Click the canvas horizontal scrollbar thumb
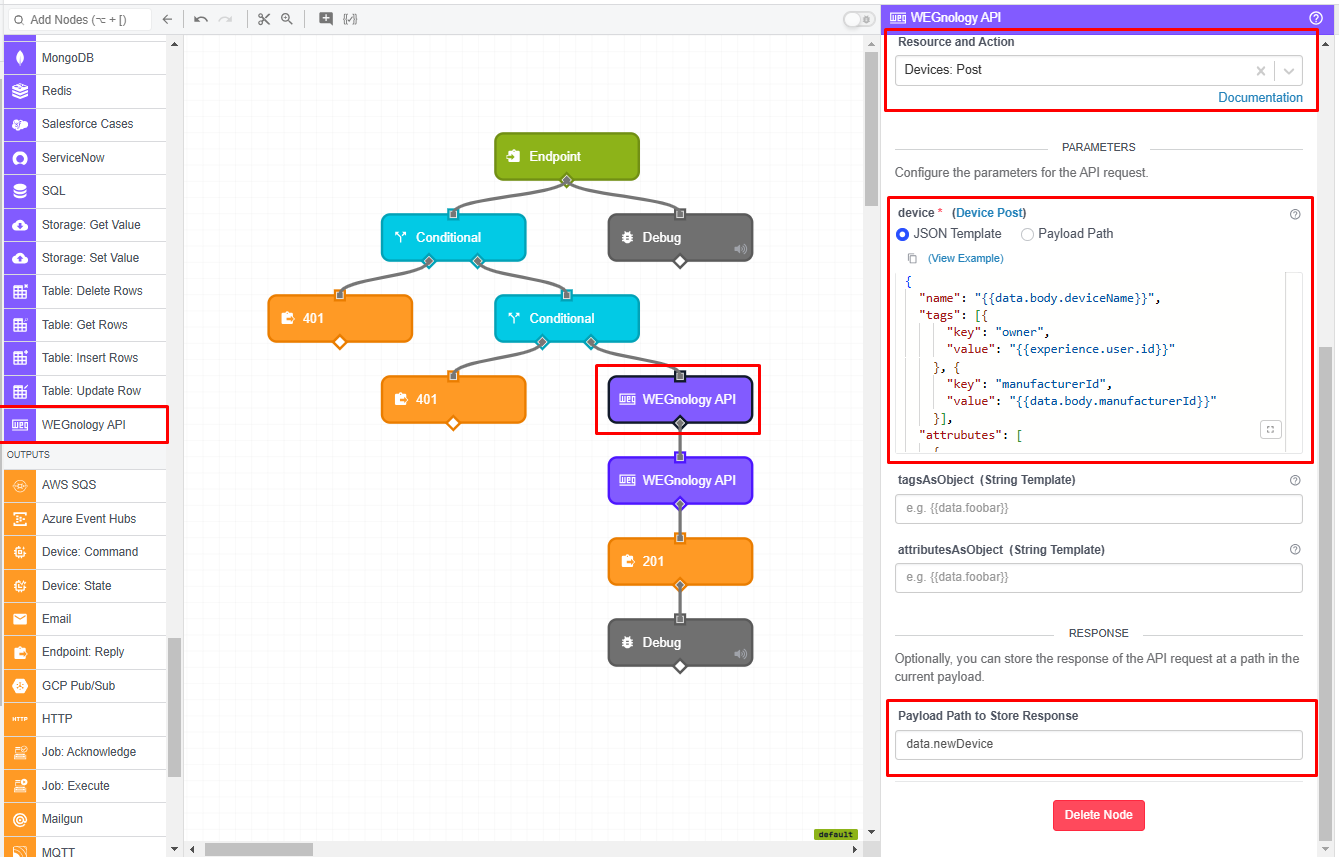1339x857 pixels. pos(259,849)
